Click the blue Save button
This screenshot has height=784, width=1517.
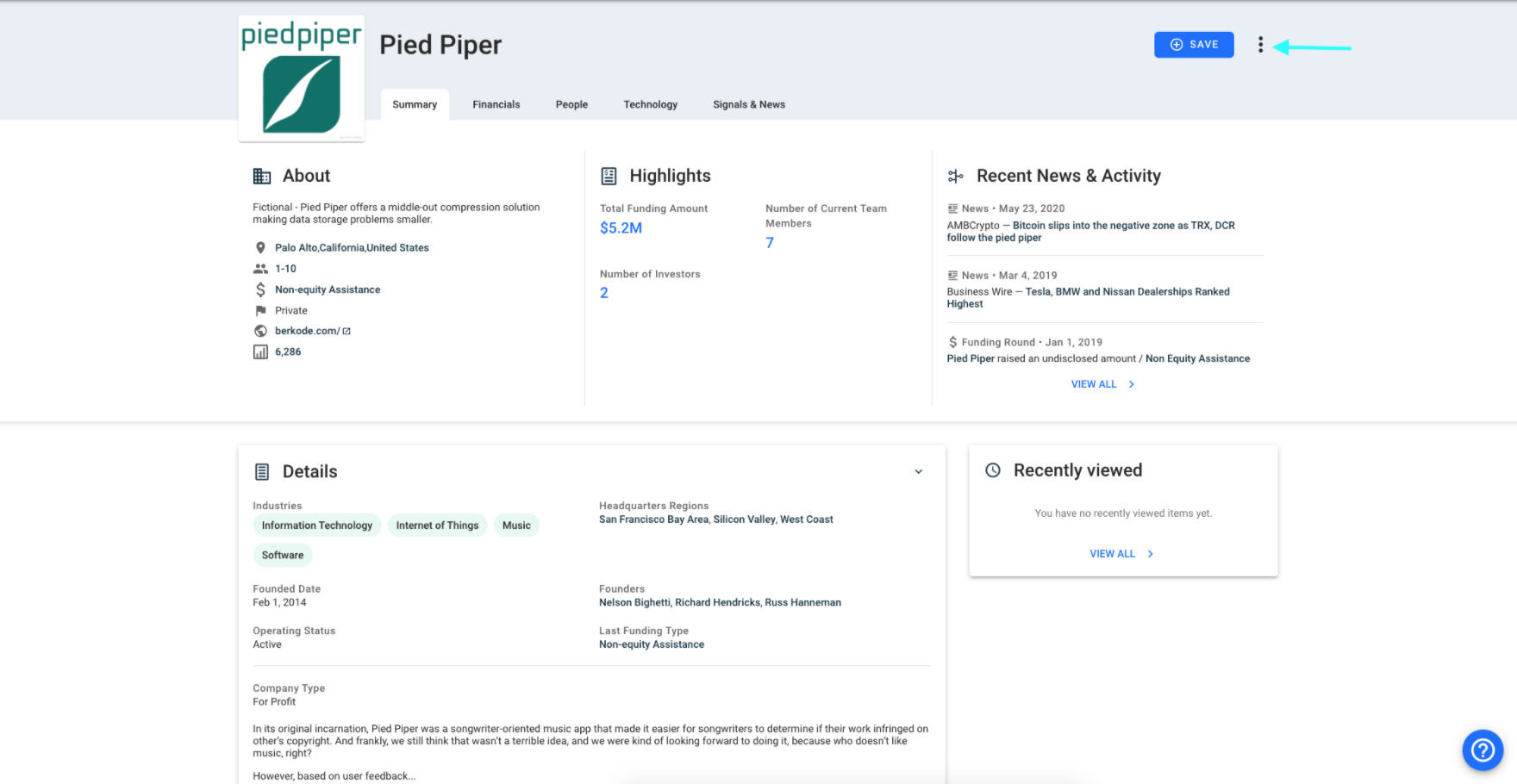[1194, 45]
